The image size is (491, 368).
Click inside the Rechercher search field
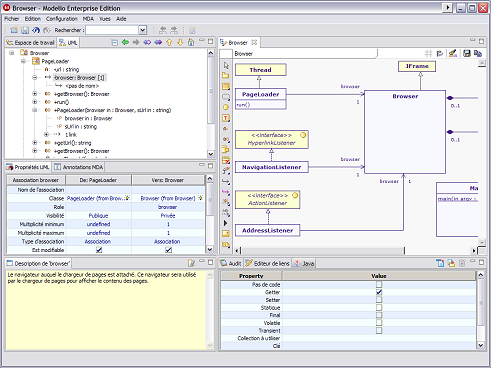coord(112,30)
